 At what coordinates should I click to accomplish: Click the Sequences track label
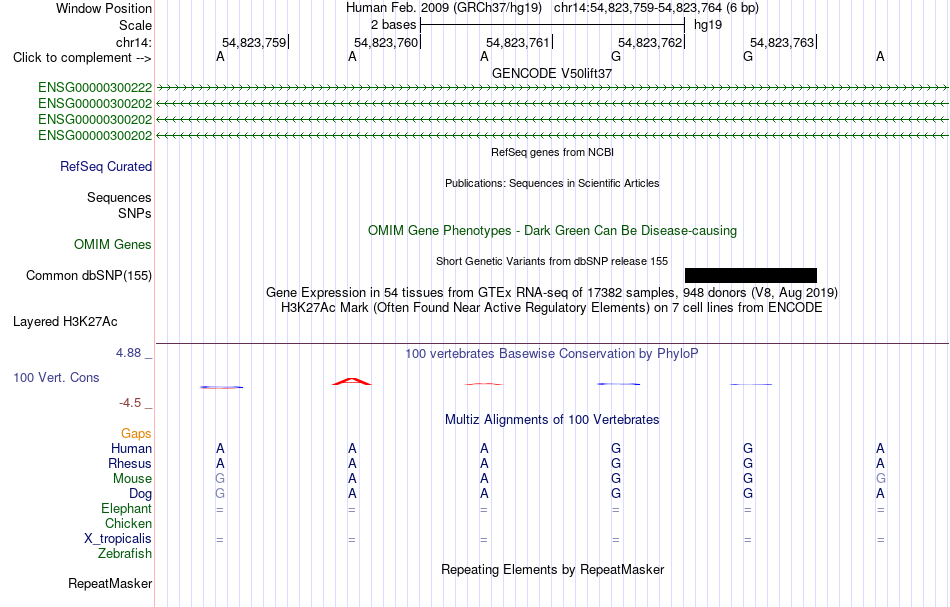pos(119,198)
